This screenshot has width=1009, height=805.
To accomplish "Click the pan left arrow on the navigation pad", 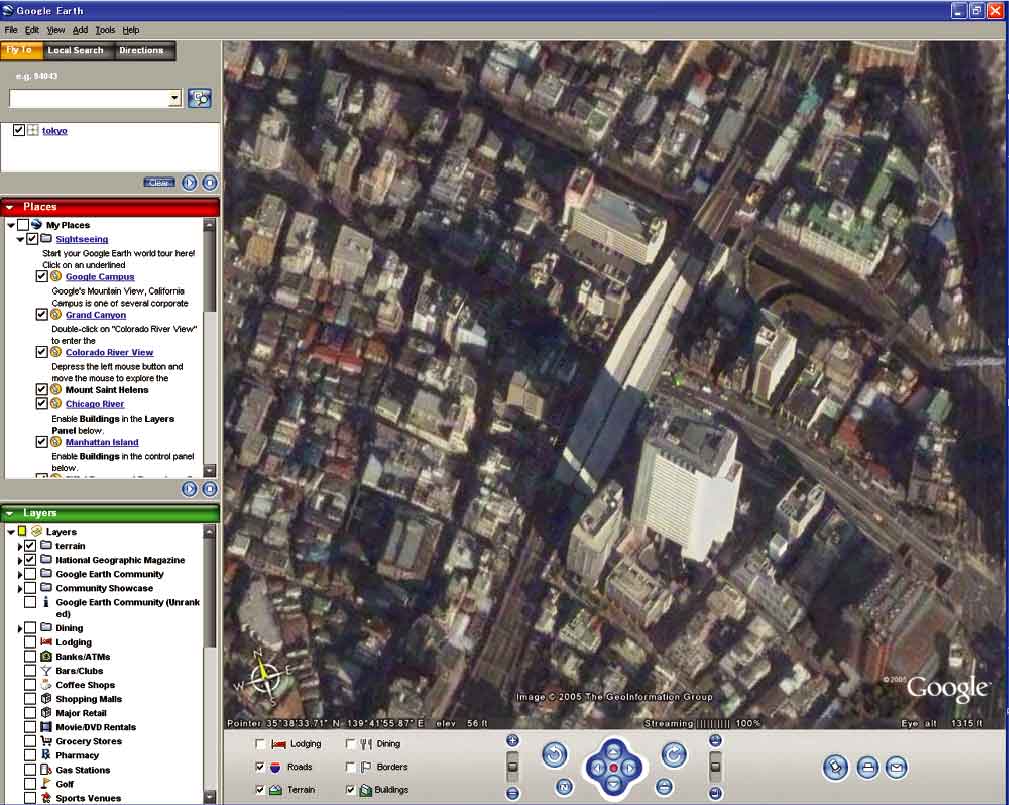I will pos(597,768).
